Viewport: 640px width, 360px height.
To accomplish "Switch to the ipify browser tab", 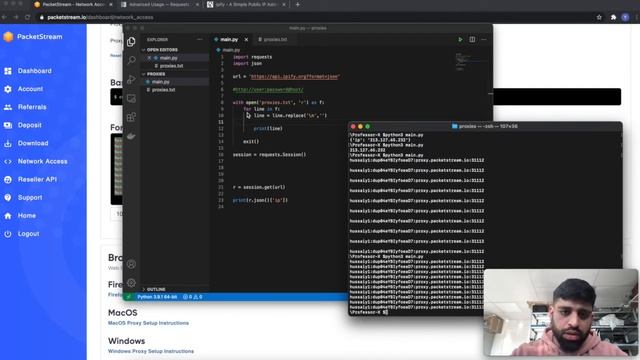I will [245, 4].
